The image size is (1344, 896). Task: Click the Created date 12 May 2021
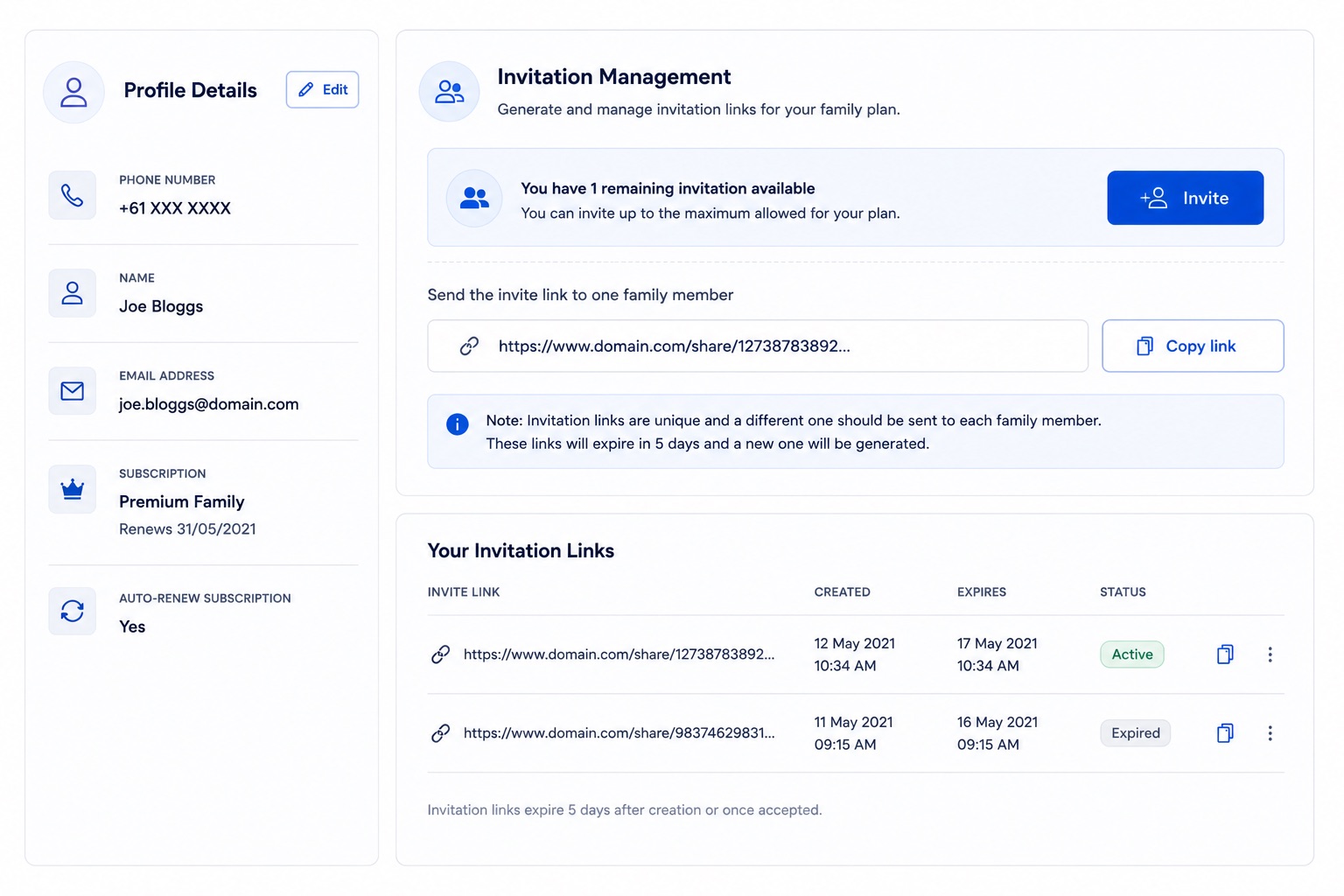pyautogui.click(x=855, y=644)
